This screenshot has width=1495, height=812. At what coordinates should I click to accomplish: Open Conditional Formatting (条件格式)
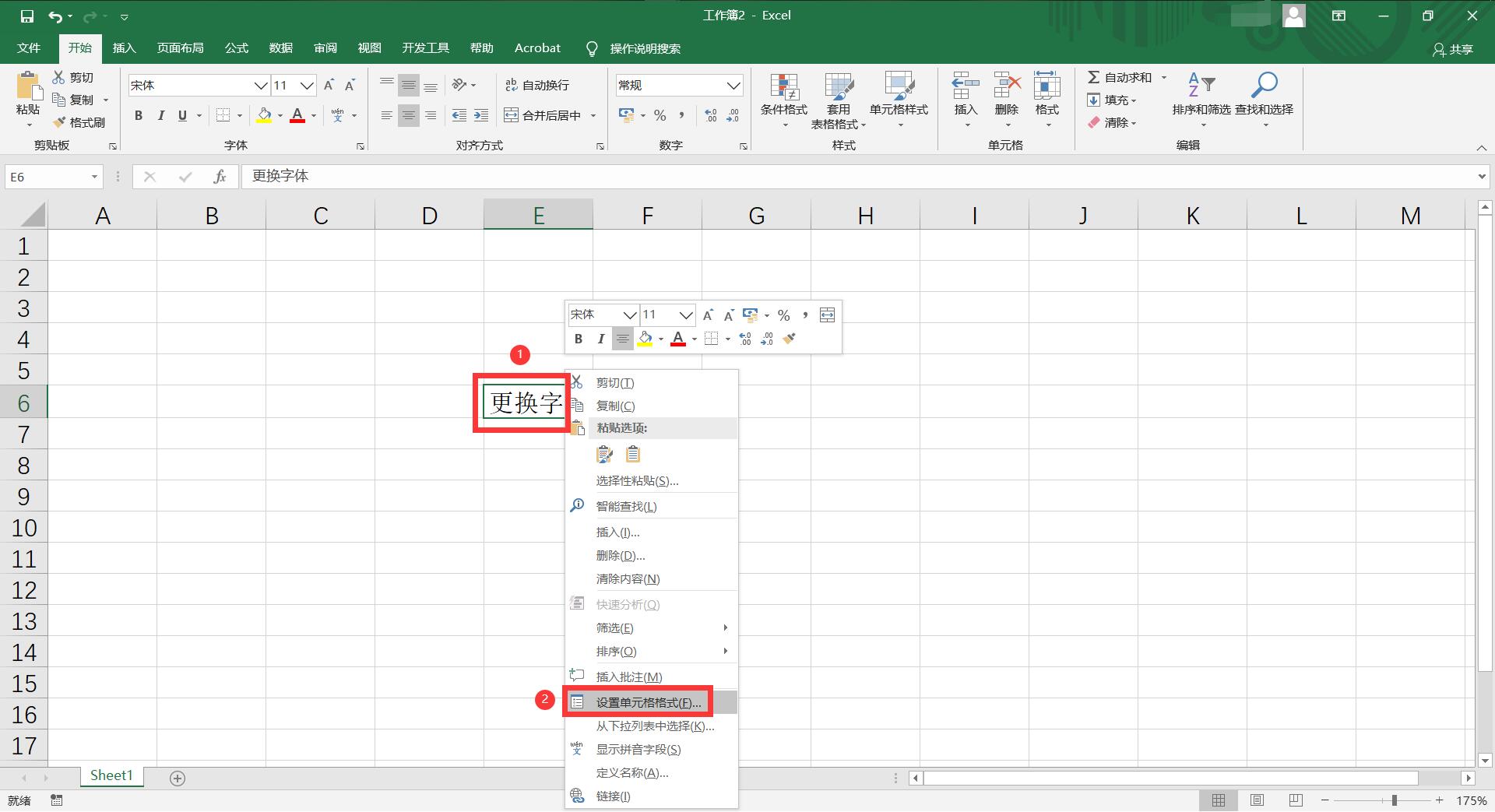(x=784, y=100)
